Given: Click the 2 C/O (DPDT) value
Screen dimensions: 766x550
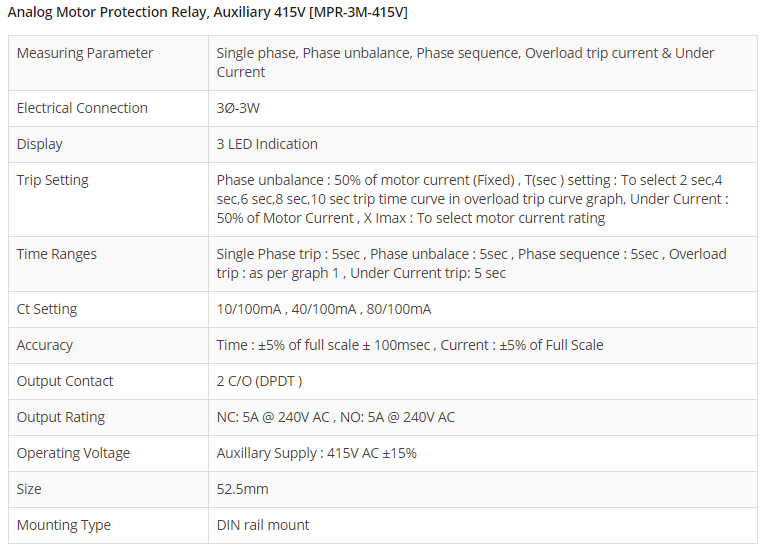Looking at the screenshot, I should pyautogui.click(x=259, y=381).
